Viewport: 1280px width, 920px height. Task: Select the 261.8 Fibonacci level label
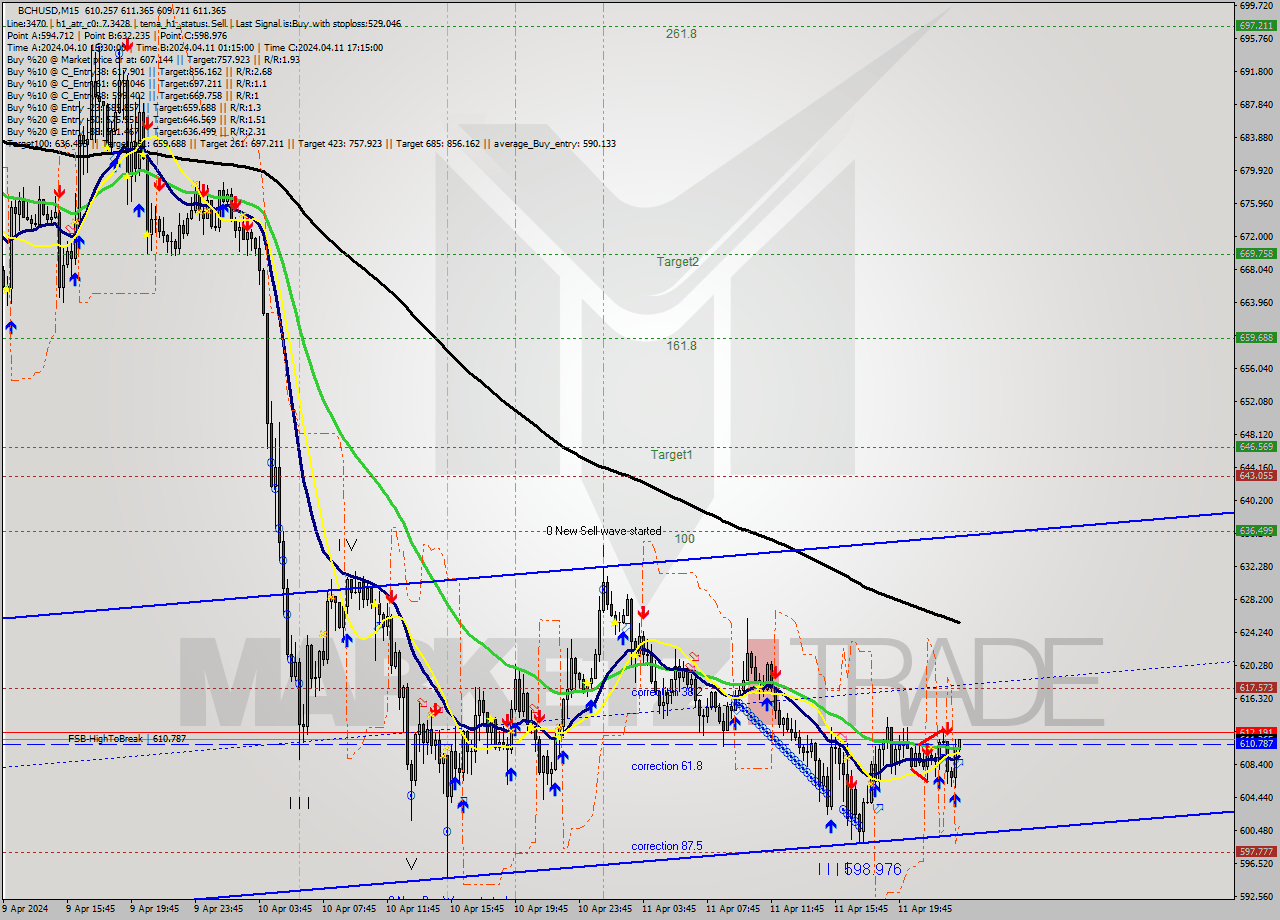pos(681,33)
